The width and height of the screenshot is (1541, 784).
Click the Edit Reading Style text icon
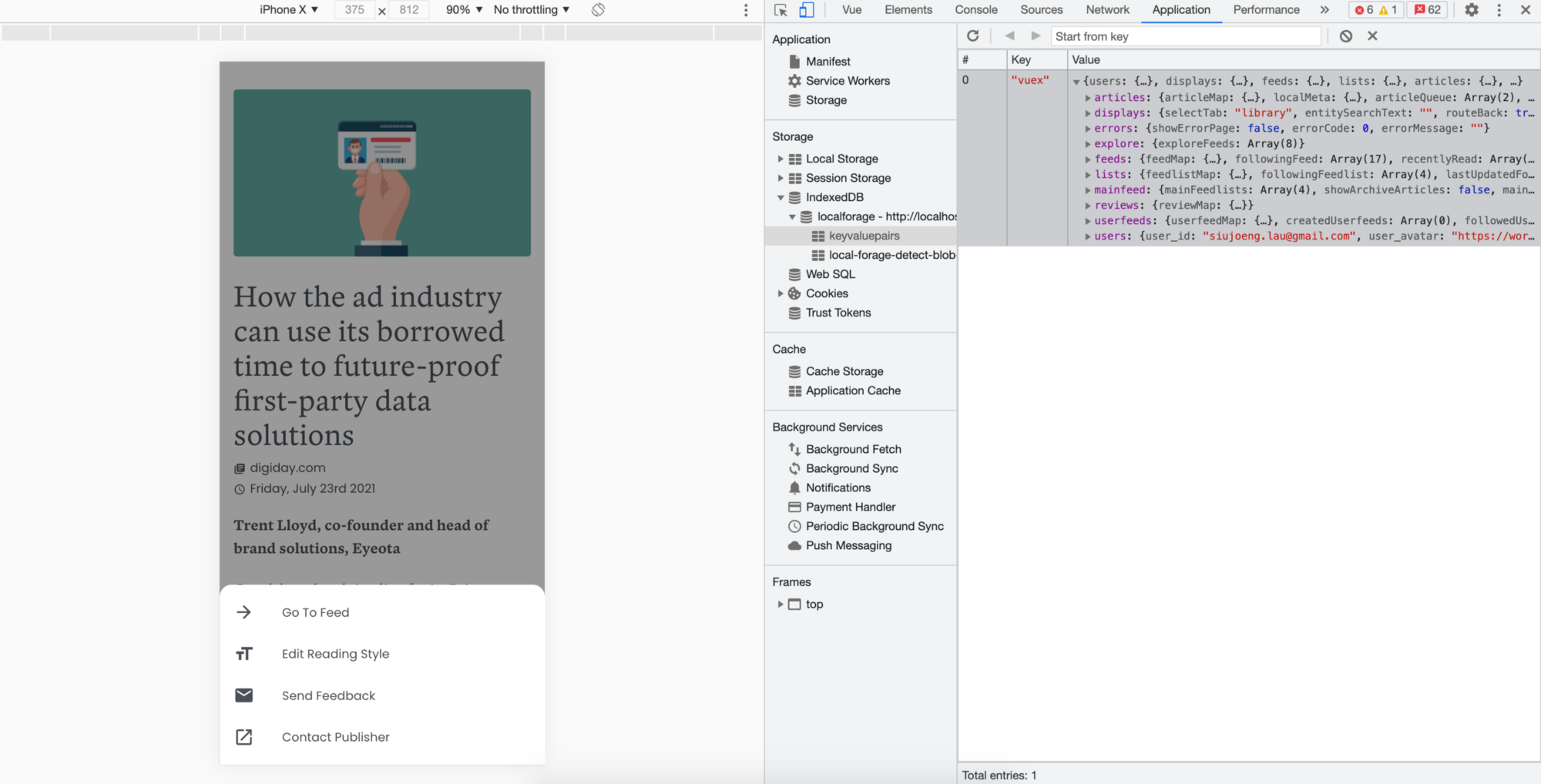tap(244, 654)
